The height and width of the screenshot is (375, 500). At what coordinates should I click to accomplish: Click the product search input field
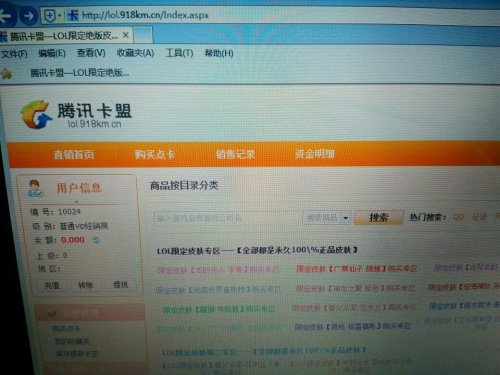227,219
